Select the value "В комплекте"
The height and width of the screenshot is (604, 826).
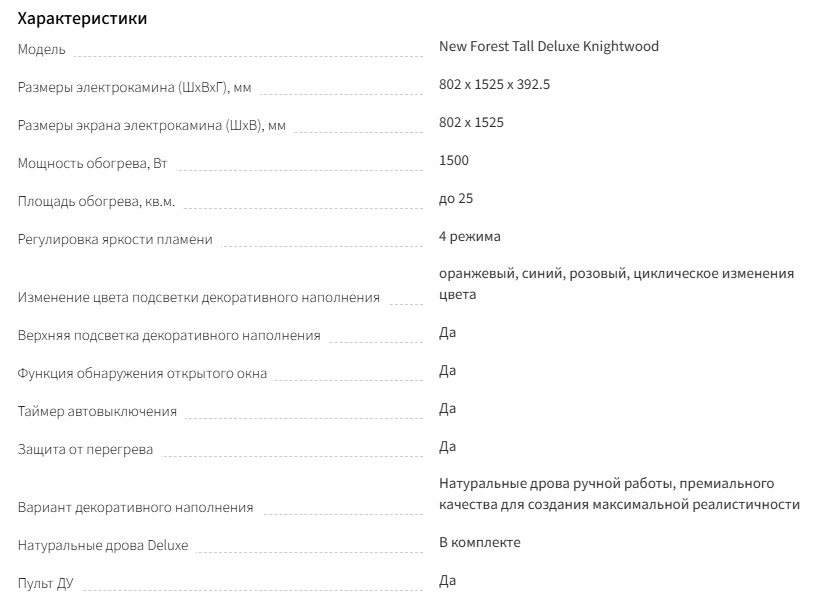[x=480, y=542]
